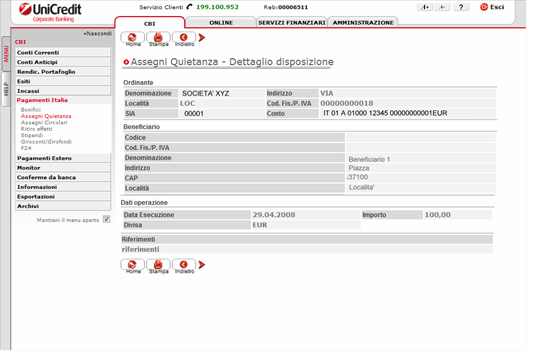Open the SERVIZI FINANZIARI tab

(x=292, y=22)
